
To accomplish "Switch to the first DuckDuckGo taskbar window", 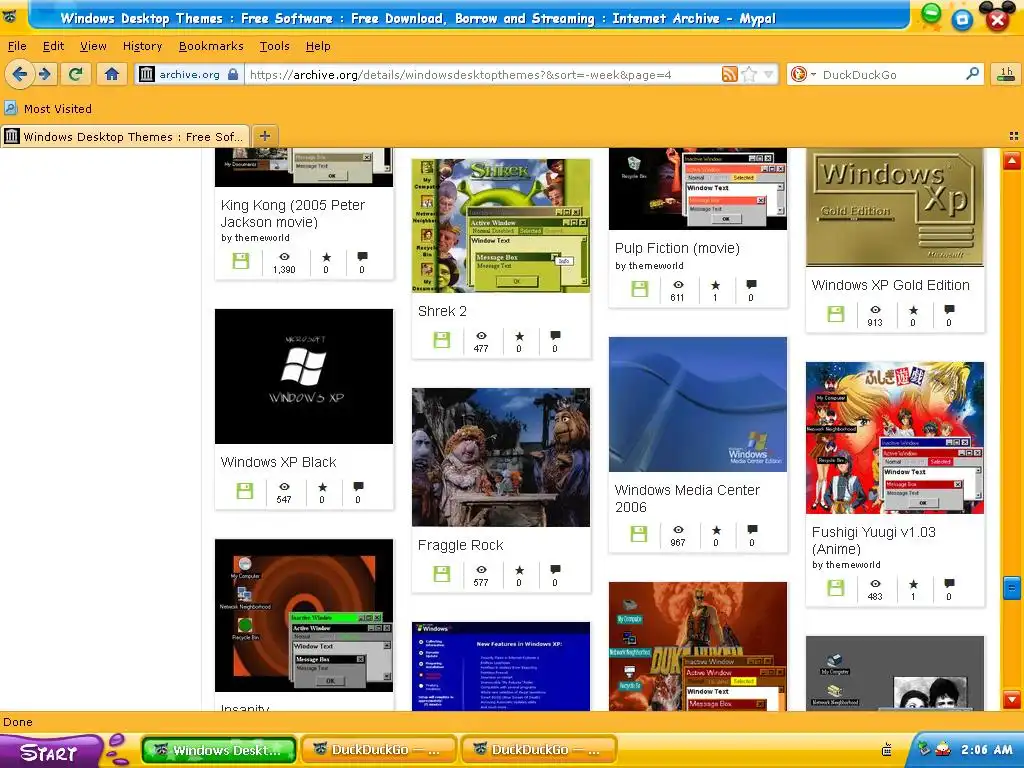I will [x=379, y=750].
